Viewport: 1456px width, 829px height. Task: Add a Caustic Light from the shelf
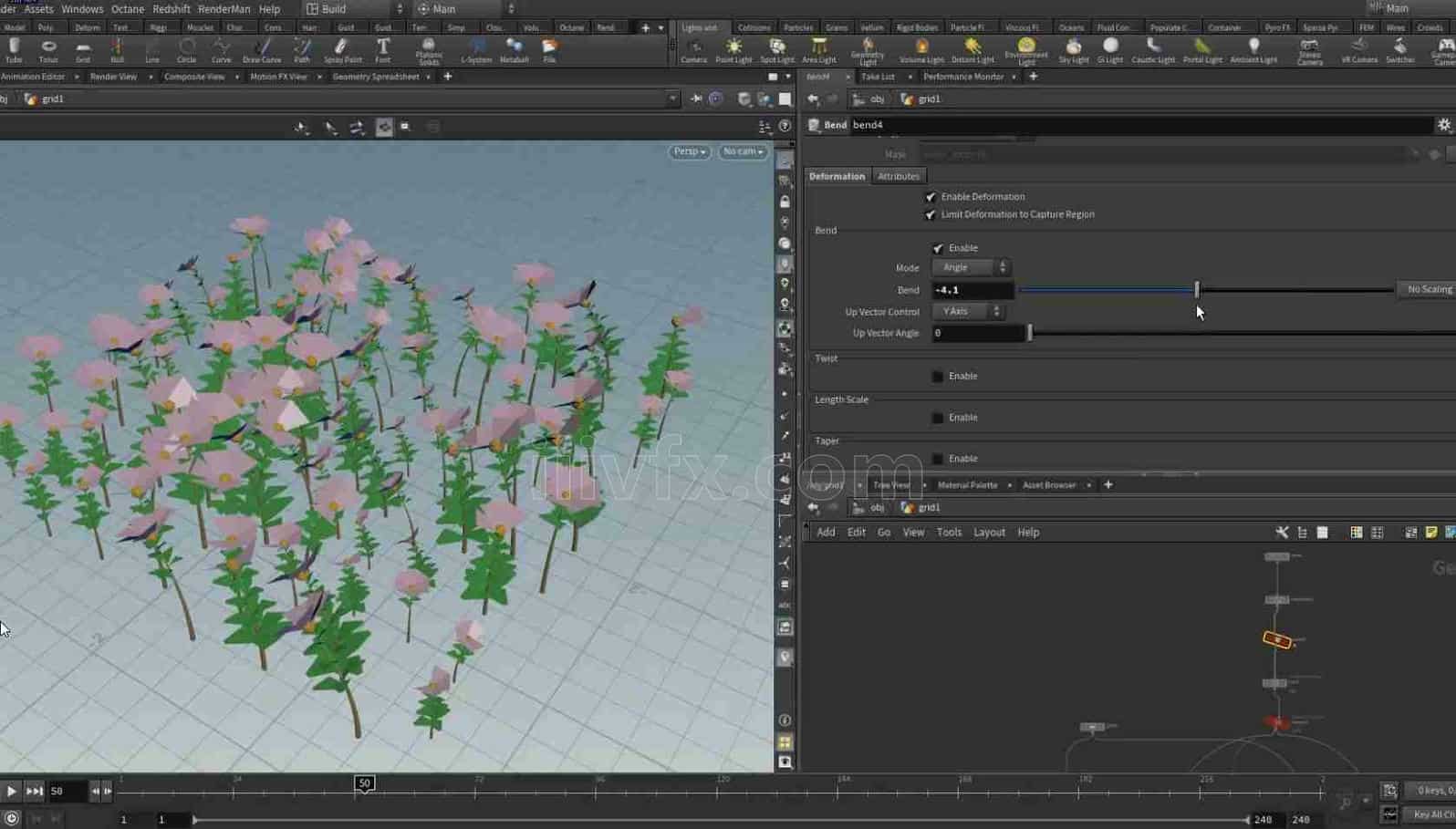coord(1153,50)
